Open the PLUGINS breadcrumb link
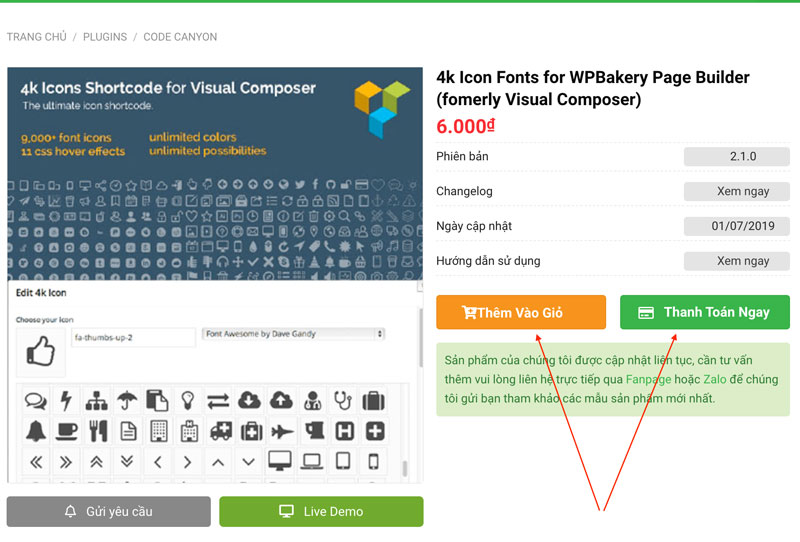Image resolution: width=800 pixels, height=542 pixels. coord(105,37)
